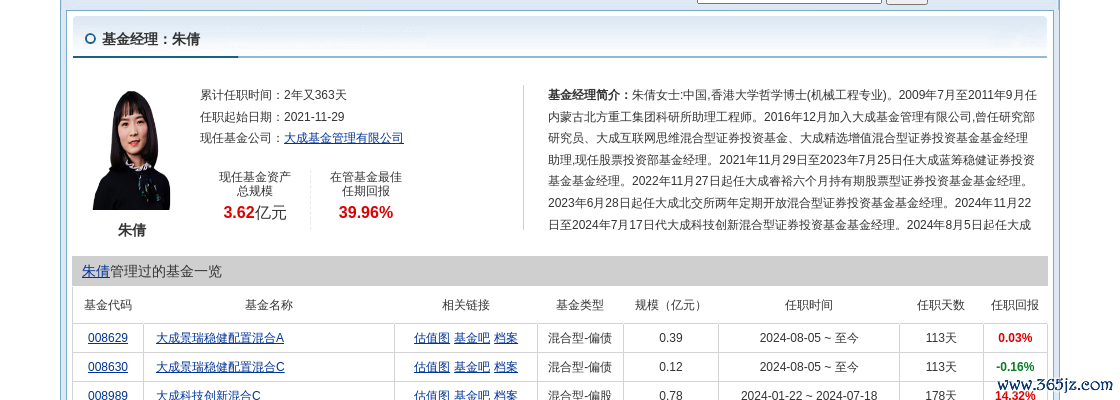Viewport: 1120px width, 400px height.
Task: Open 基金吧 for fund 008989
Action: pos(471,395)
